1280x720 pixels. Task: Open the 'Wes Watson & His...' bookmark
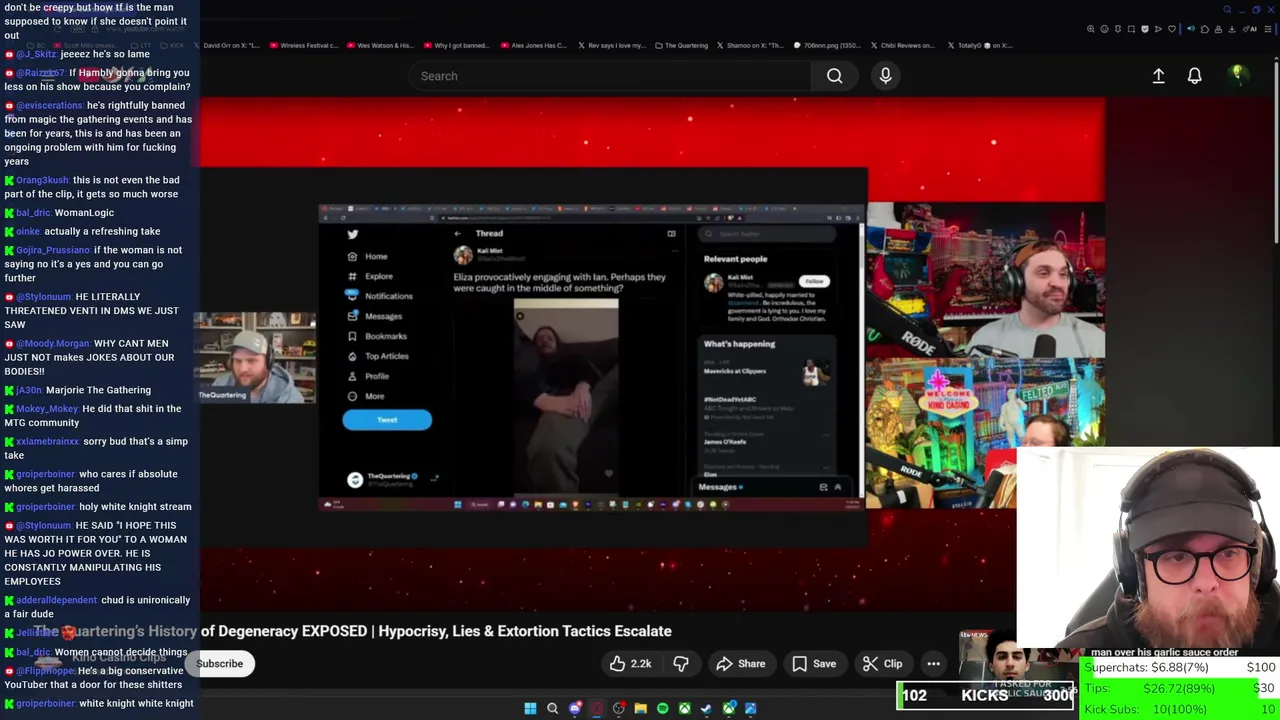379,45
